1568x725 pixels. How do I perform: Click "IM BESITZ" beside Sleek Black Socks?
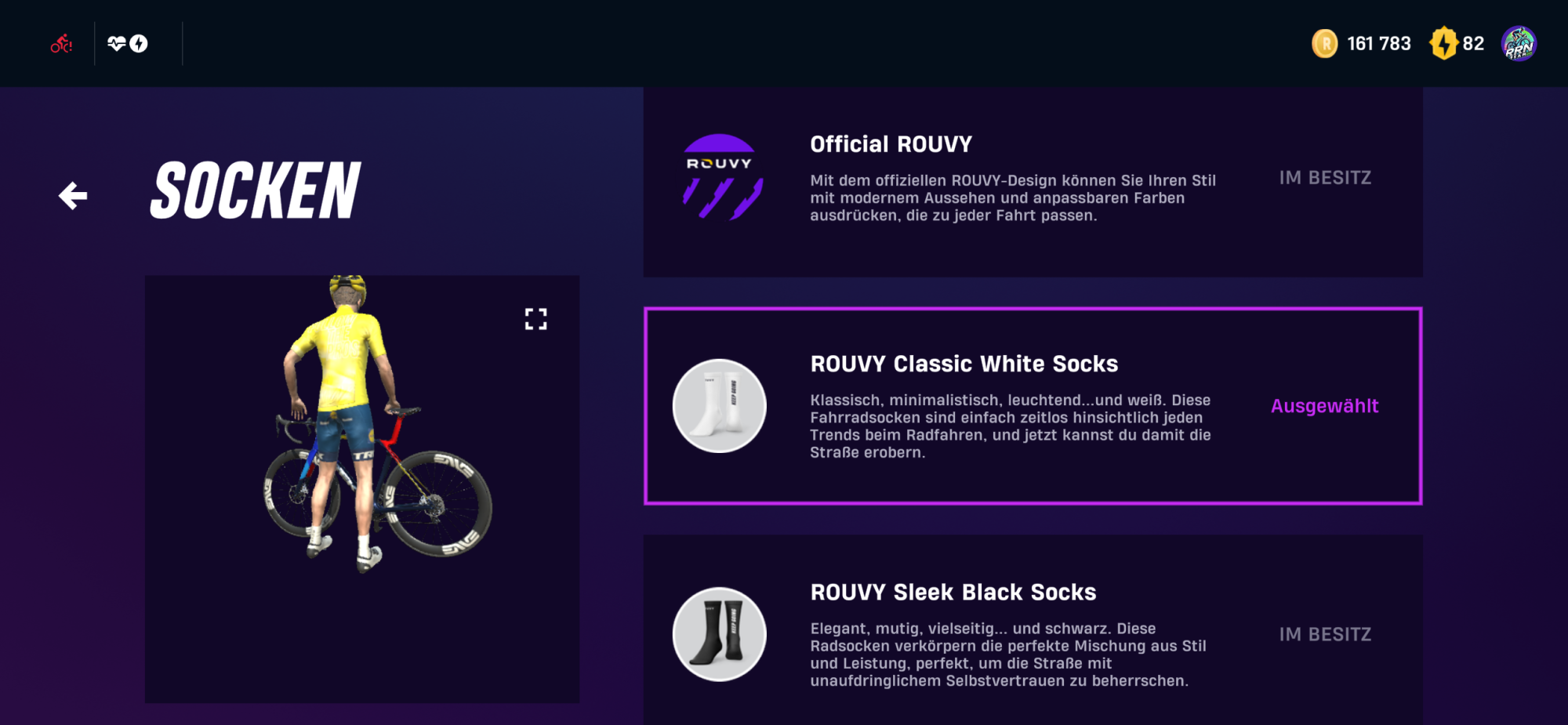click(x=1325, y=634)
